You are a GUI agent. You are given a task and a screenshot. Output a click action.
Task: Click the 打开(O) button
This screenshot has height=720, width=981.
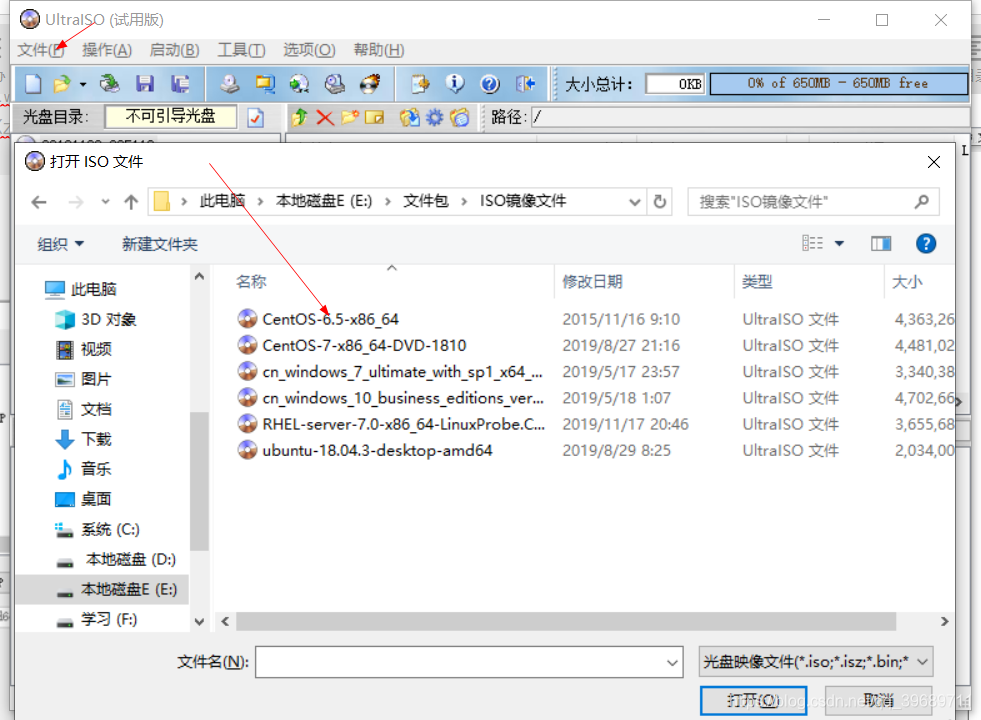pyautogui.click(x=753, y=700)
